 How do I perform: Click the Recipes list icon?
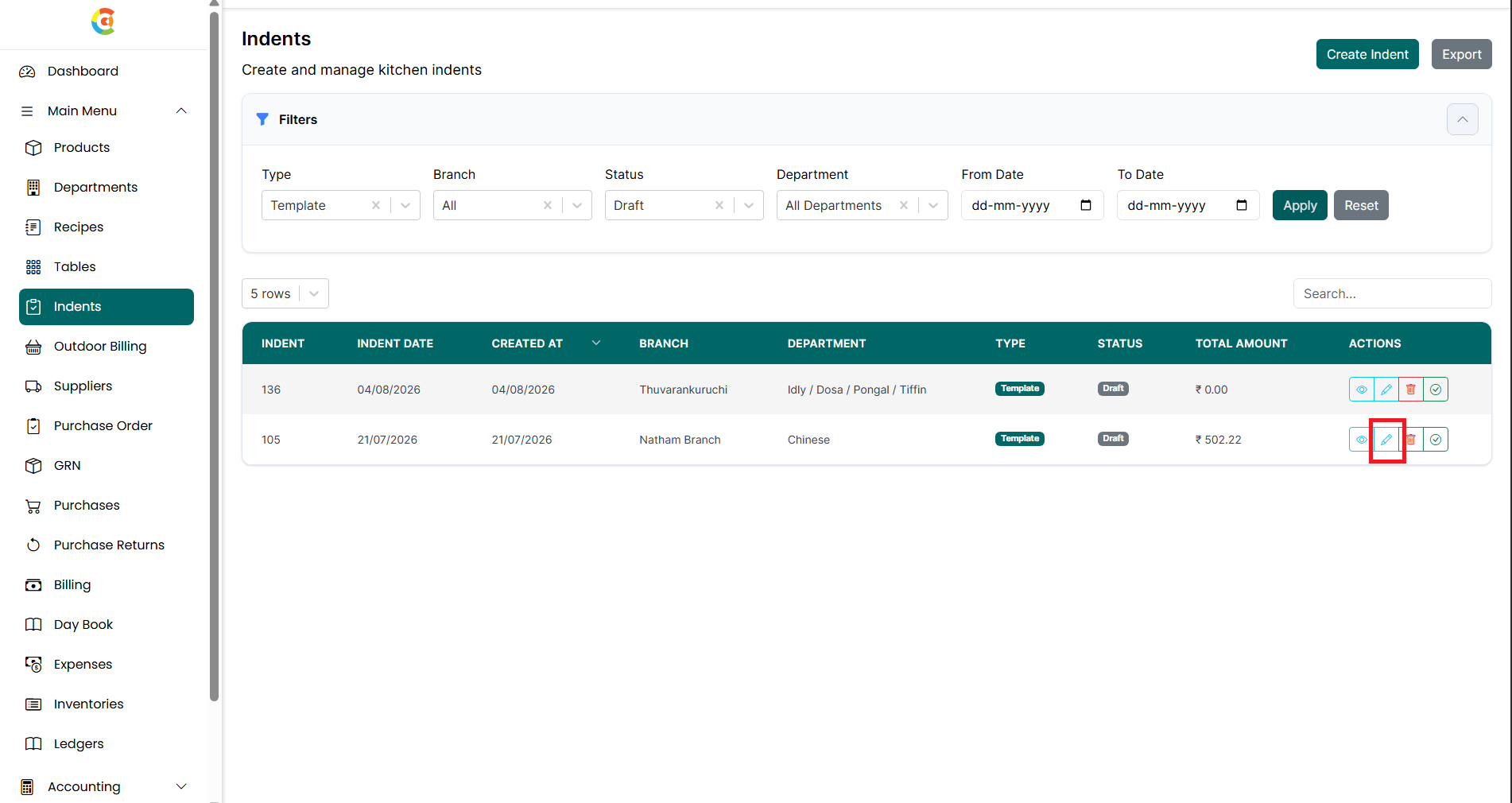point(33,227)
